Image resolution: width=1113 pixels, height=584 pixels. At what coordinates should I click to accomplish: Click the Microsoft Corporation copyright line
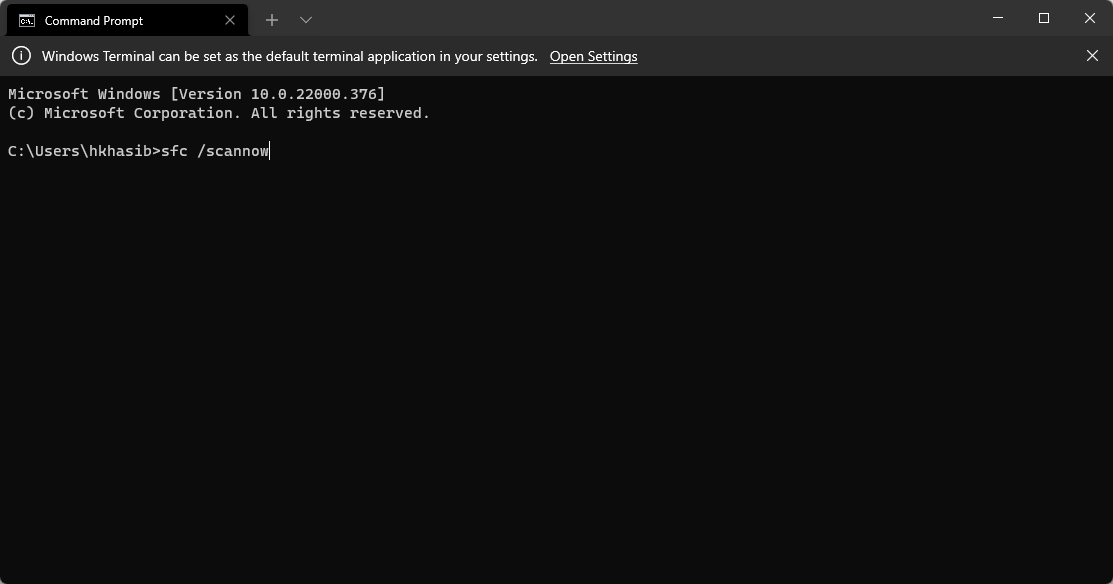[x=218, y=113]
